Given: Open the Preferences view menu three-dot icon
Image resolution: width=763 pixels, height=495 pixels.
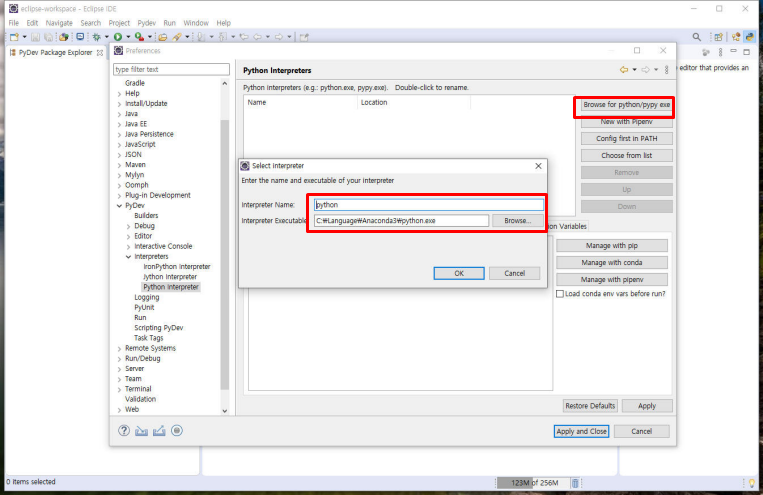Looking at the screenshot, I should tap(667, 70).
